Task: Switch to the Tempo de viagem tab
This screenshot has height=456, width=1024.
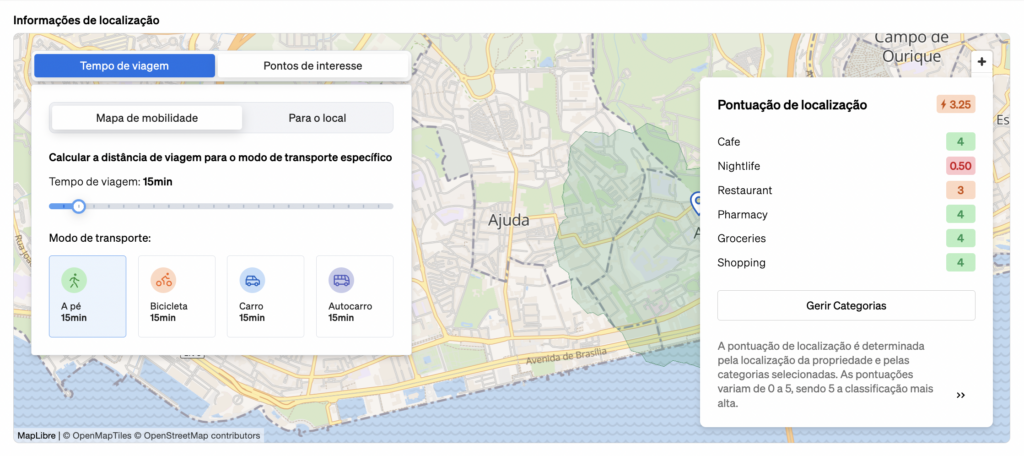Action: [125, 66]
